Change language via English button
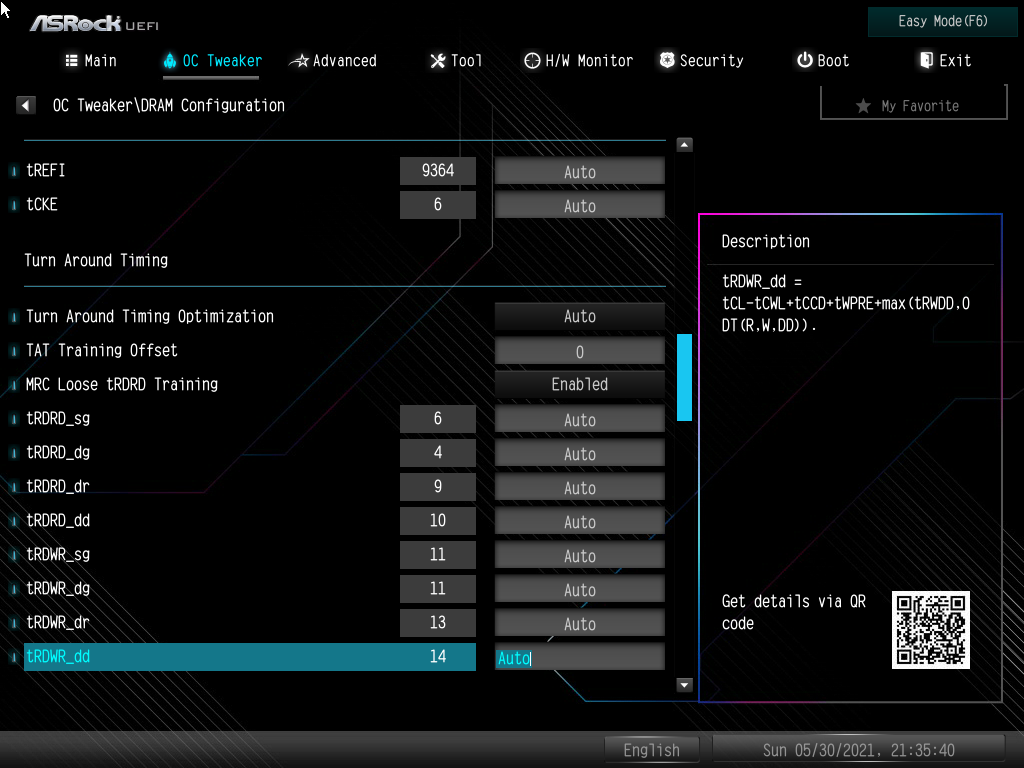 tap(652, 750)
